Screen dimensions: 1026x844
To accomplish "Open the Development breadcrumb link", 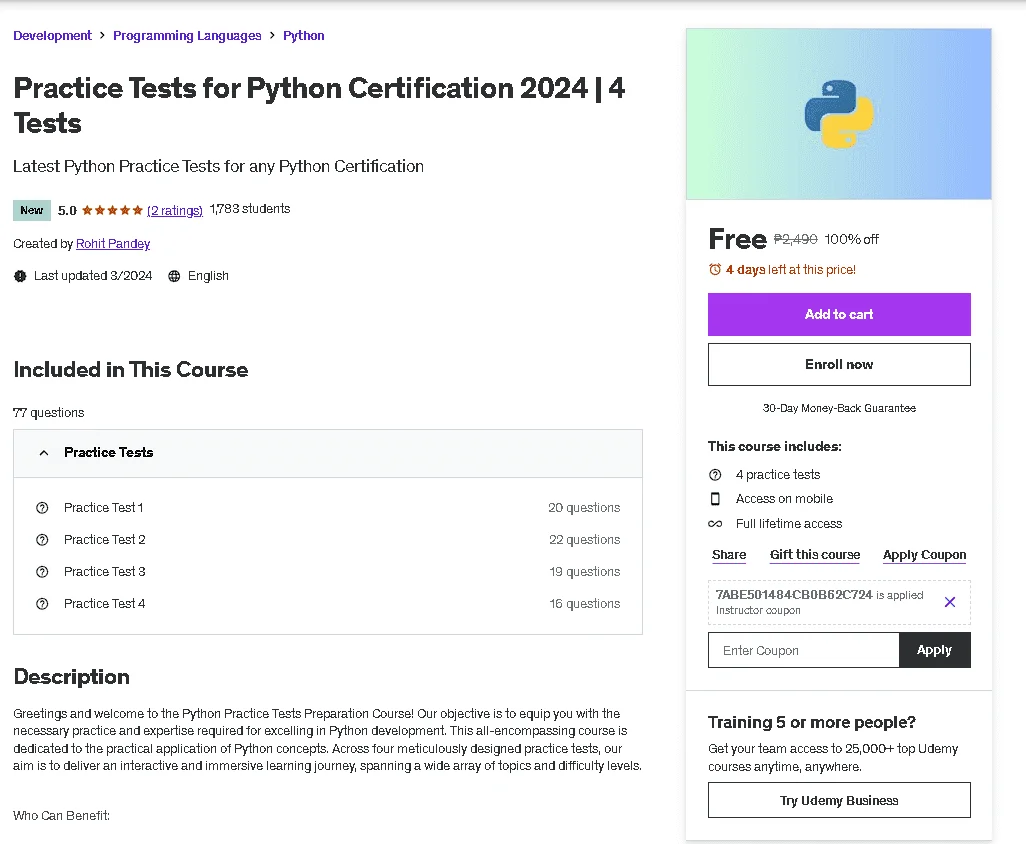I will 52,35.
